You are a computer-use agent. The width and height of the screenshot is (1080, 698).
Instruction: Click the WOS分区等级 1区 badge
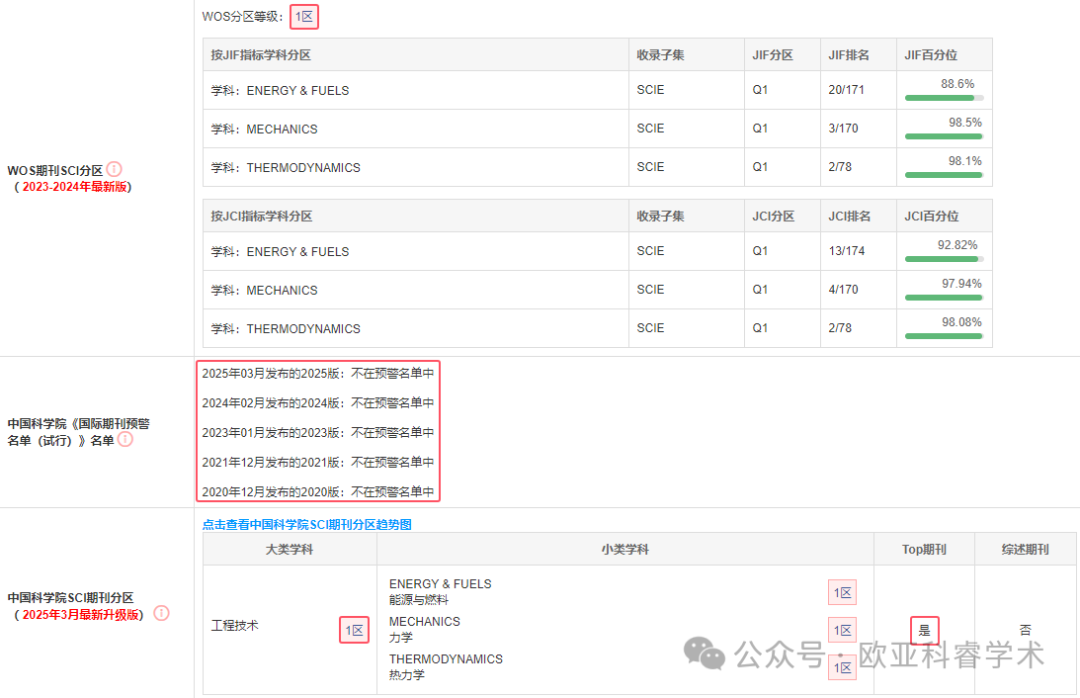pyautogui.click(x=304, y=17)
